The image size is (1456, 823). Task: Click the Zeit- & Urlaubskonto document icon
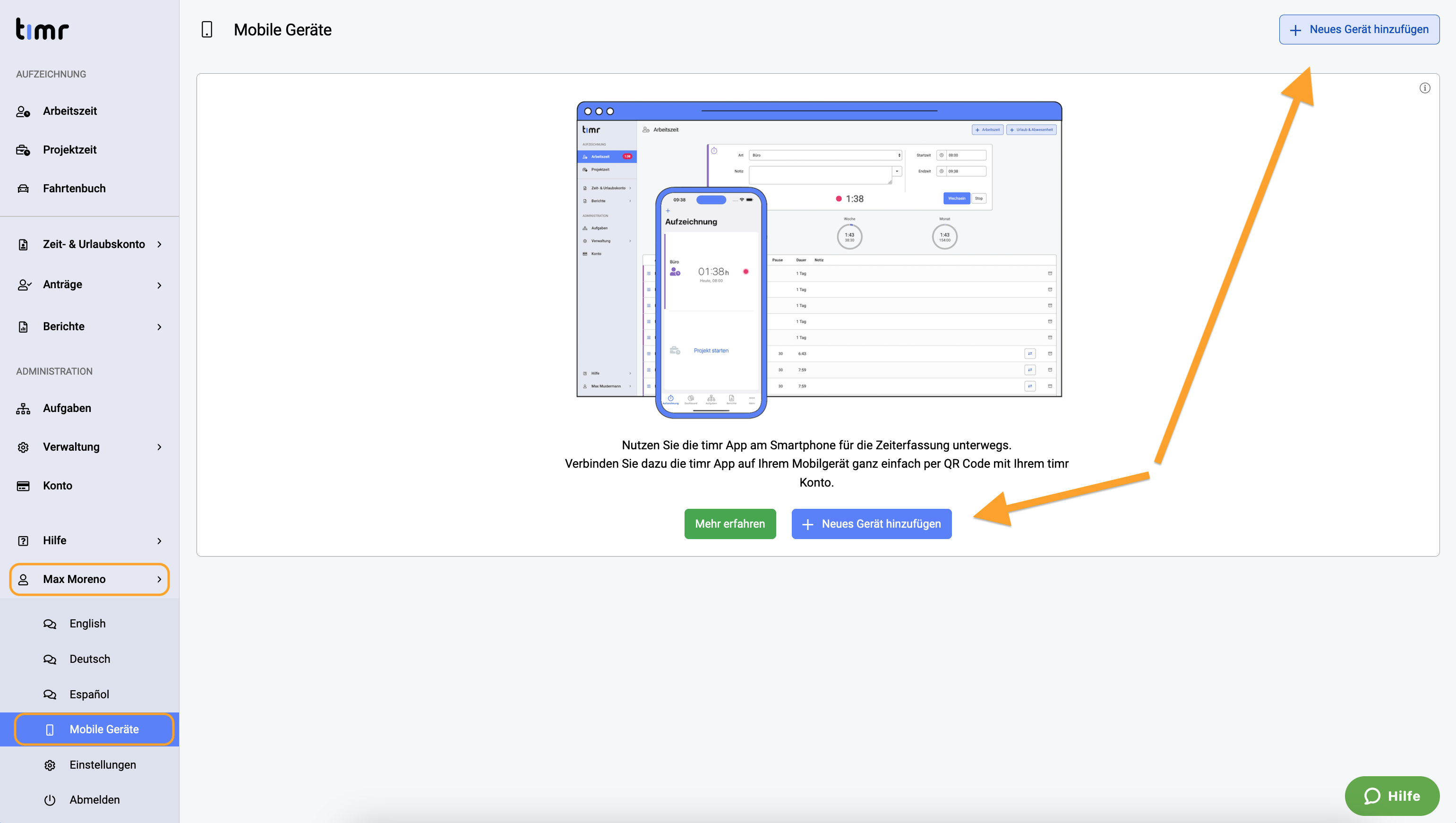click(23, 244)
